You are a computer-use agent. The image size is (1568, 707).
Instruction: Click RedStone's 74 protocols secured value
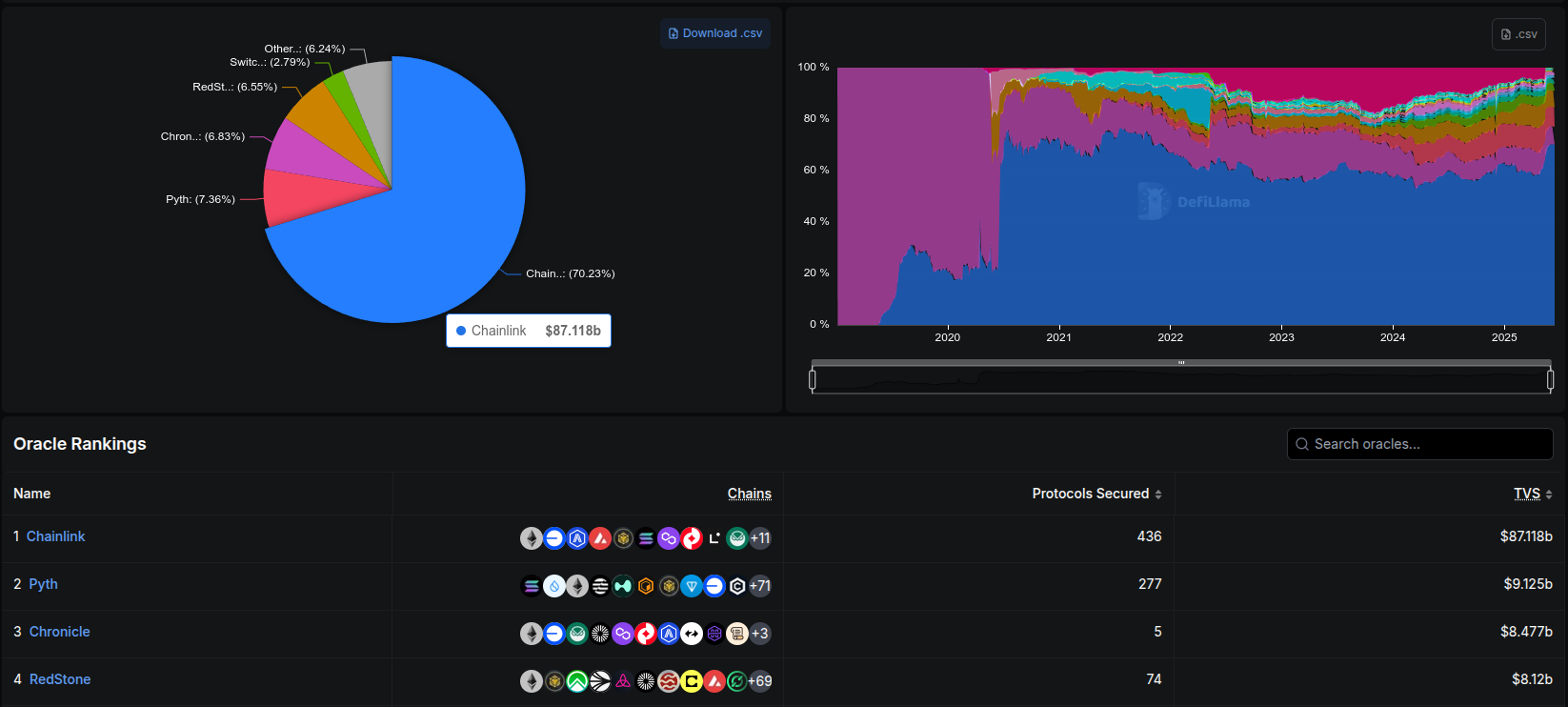tap(1154, 679)
